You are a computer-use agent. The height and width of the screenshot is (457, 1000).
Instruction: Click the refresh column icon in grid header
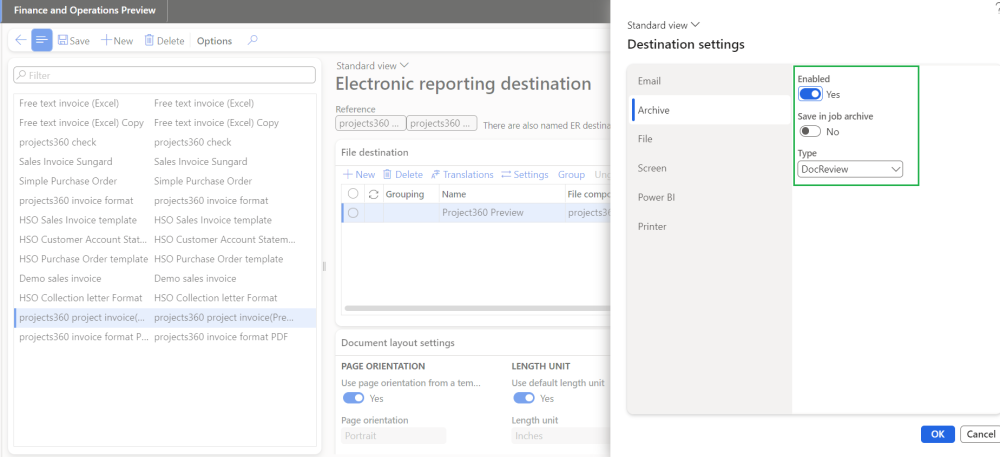[374, 194]
